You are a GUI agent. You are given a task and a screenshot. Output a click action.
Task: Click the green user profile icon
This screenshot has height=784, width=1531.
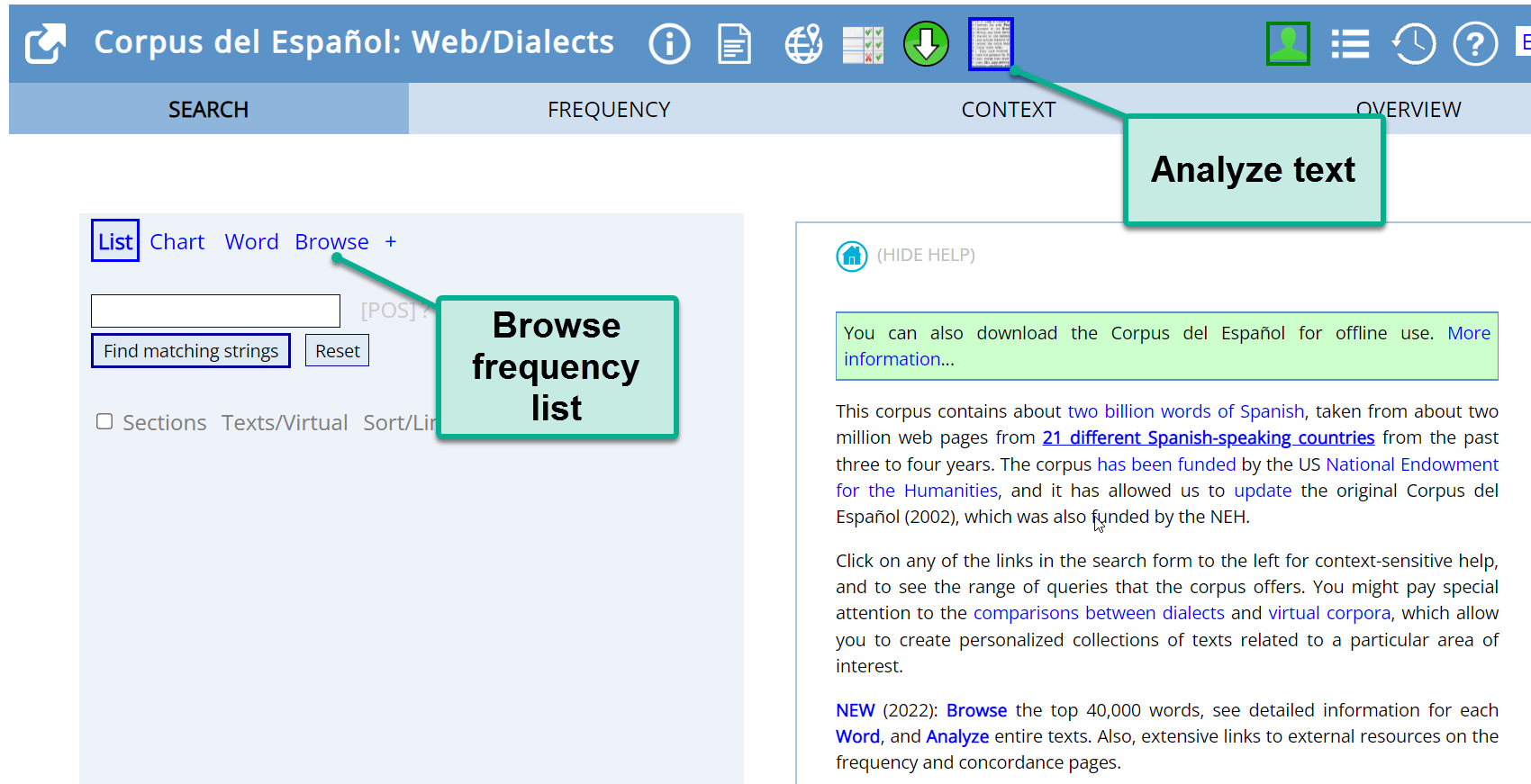tap(1288, 44)
